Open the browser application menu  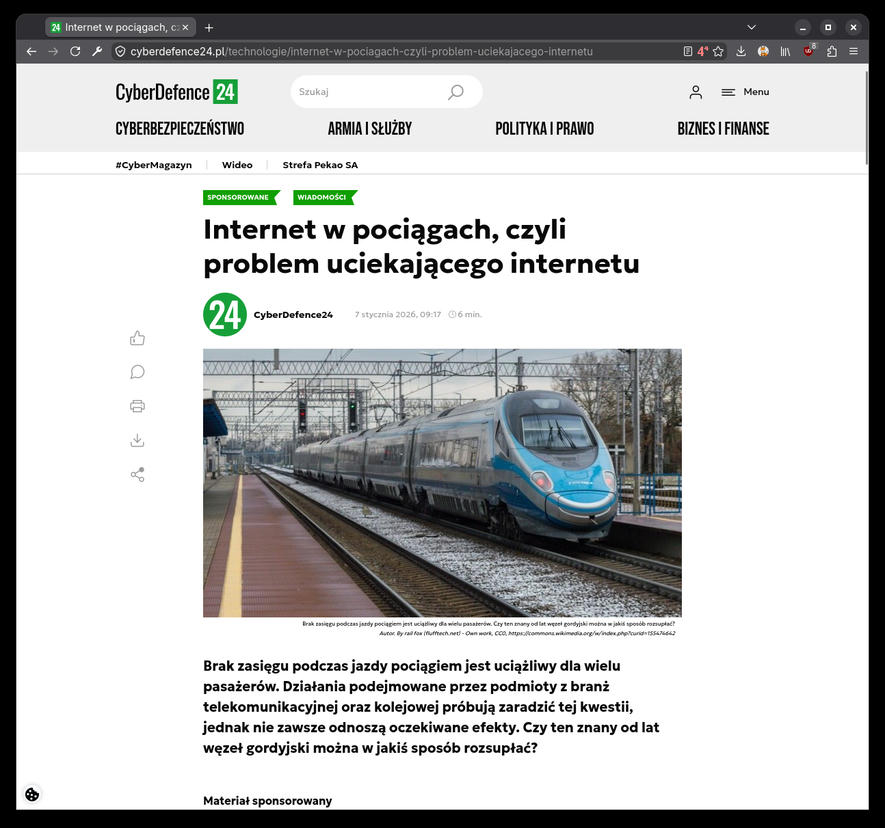(853, 51)
